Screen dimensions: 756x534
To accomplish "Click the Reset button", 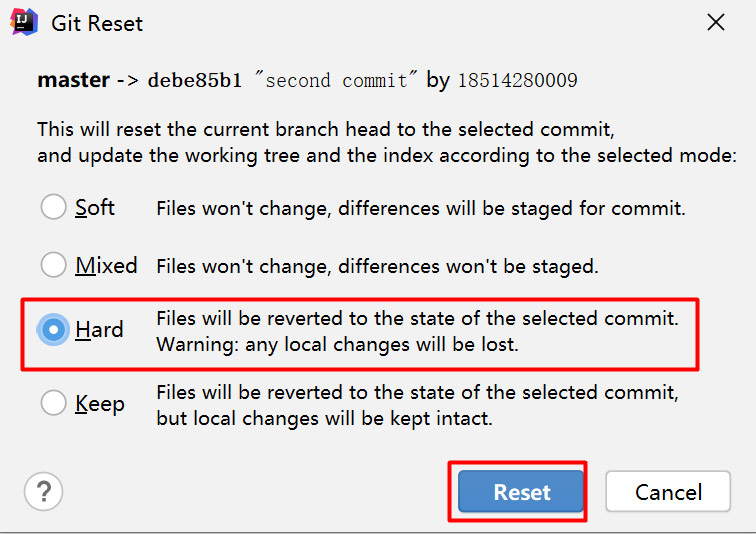I will 521,492.
